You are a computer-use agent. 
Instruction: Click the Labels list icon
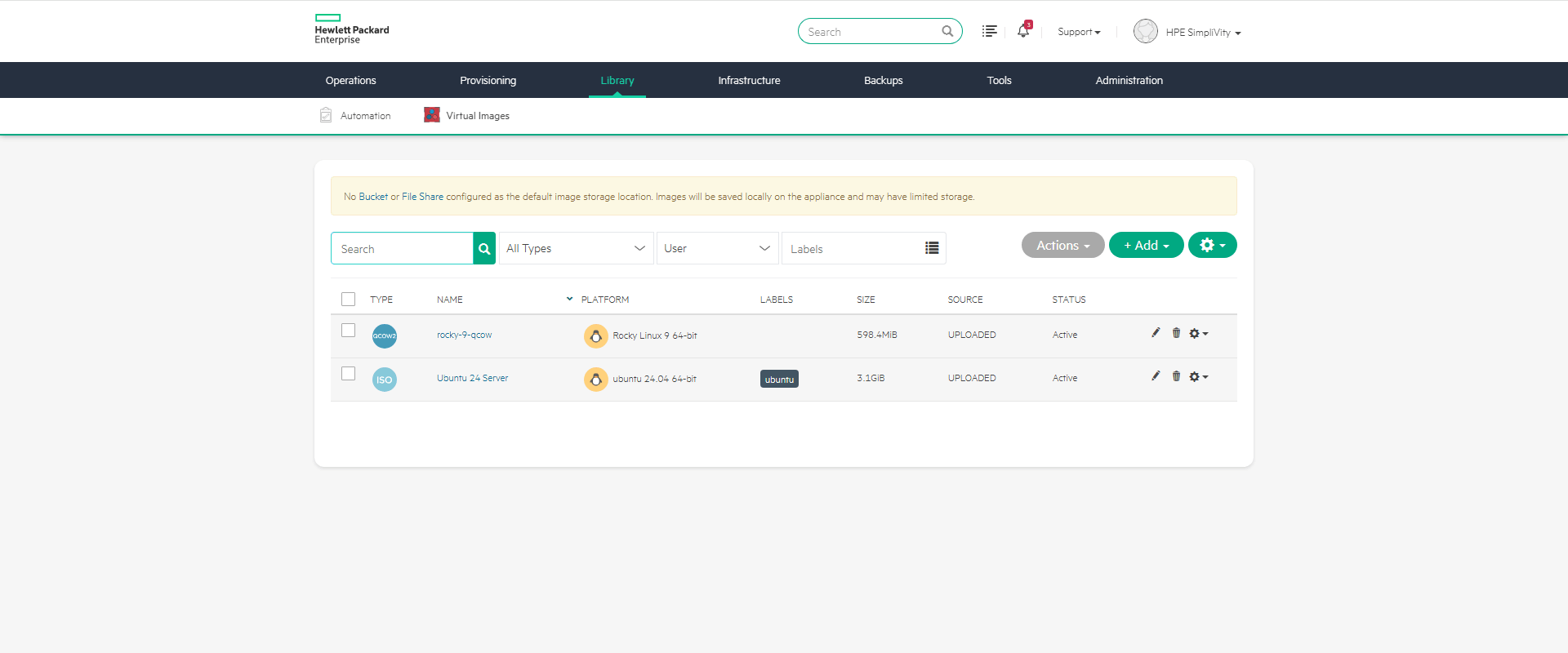pyautogui.click(x=931, y=249)
